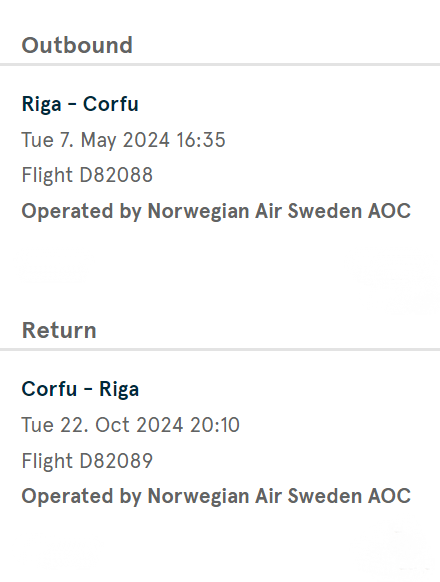Click the operator line under Flight D82089
The image size is (440, 582).
216,496
